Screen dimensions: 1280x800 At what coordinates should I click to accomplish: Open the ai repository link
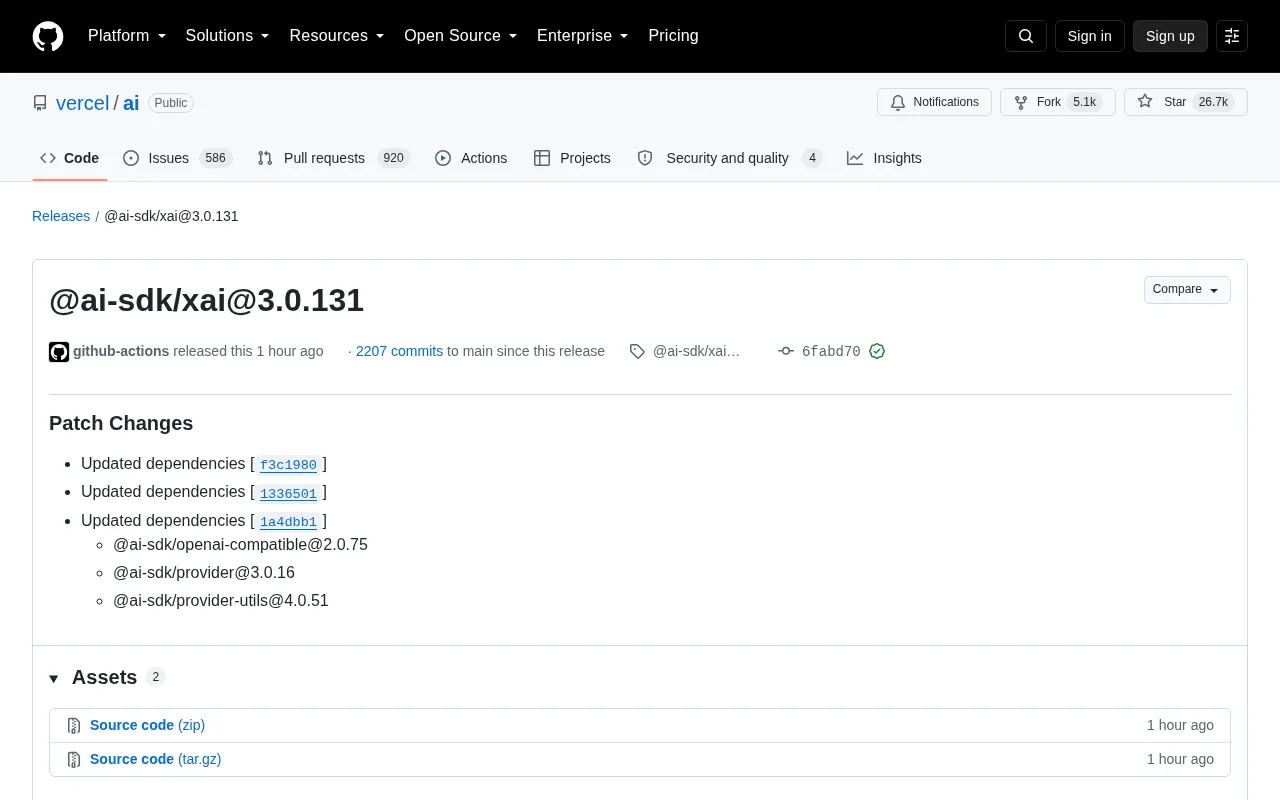click(131, 103)
